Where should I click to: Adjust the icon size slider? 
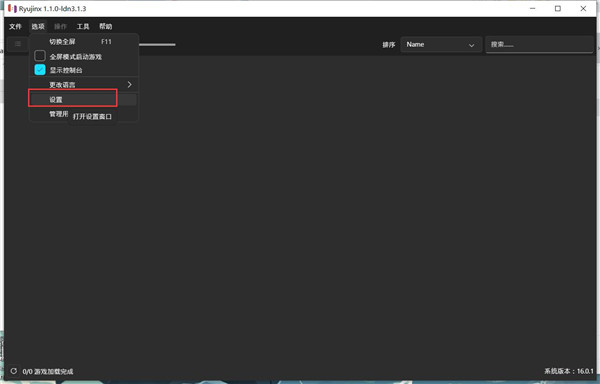click(x=157, y=44)
